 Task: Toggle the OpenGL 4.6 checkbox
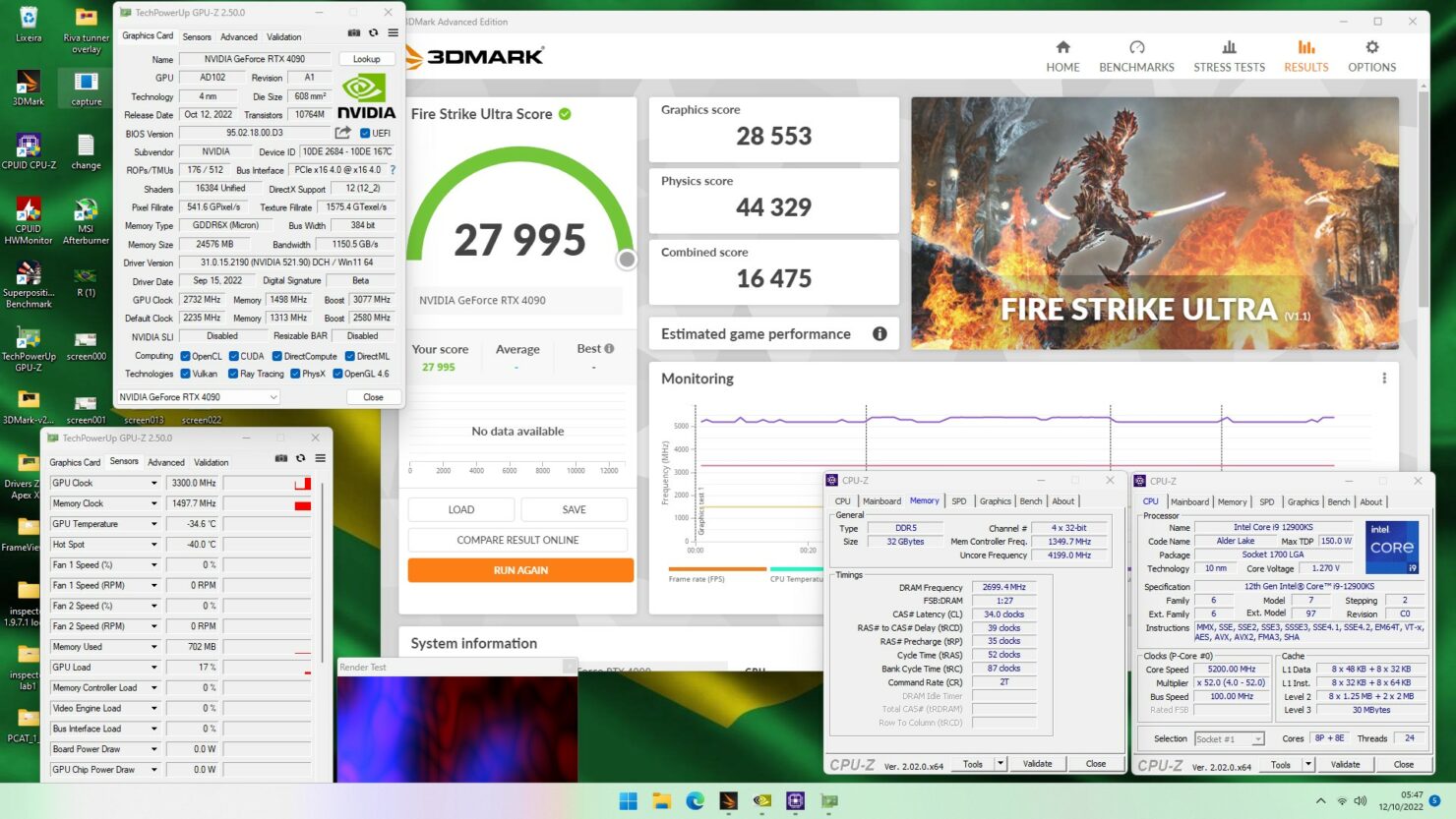(337, 374)
